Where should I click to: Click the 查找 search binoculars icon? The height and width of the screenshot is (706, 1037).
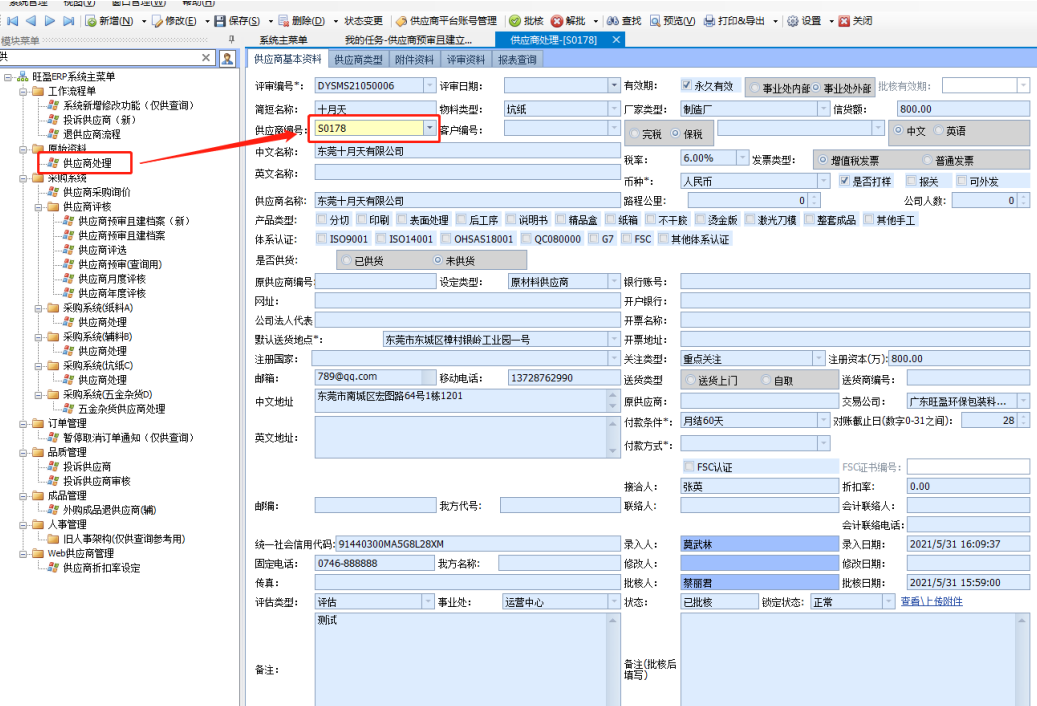(x=613, y=21)
